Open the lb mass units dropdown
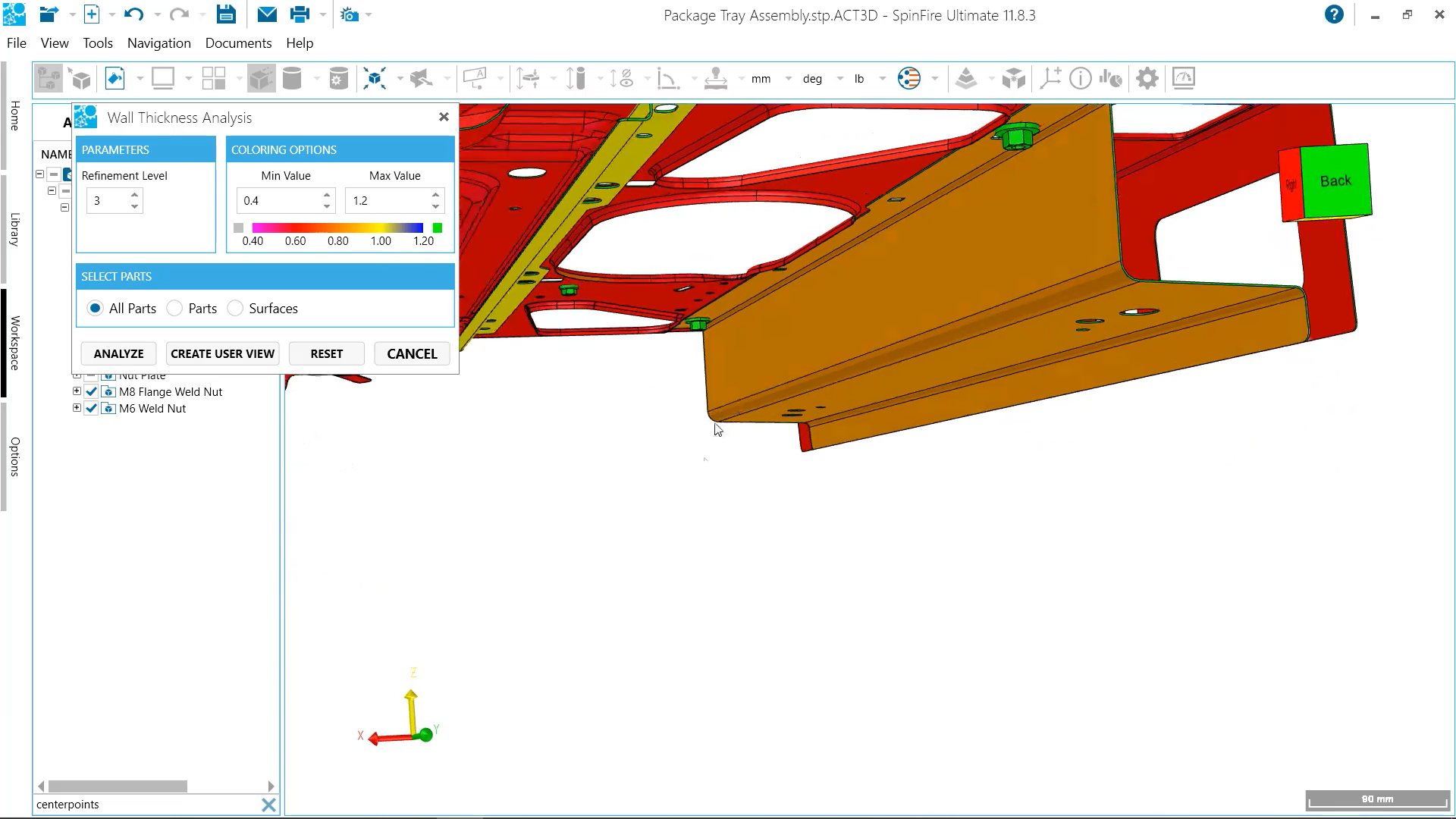Screen dimensions: 1456x819 tap(883, 78)
